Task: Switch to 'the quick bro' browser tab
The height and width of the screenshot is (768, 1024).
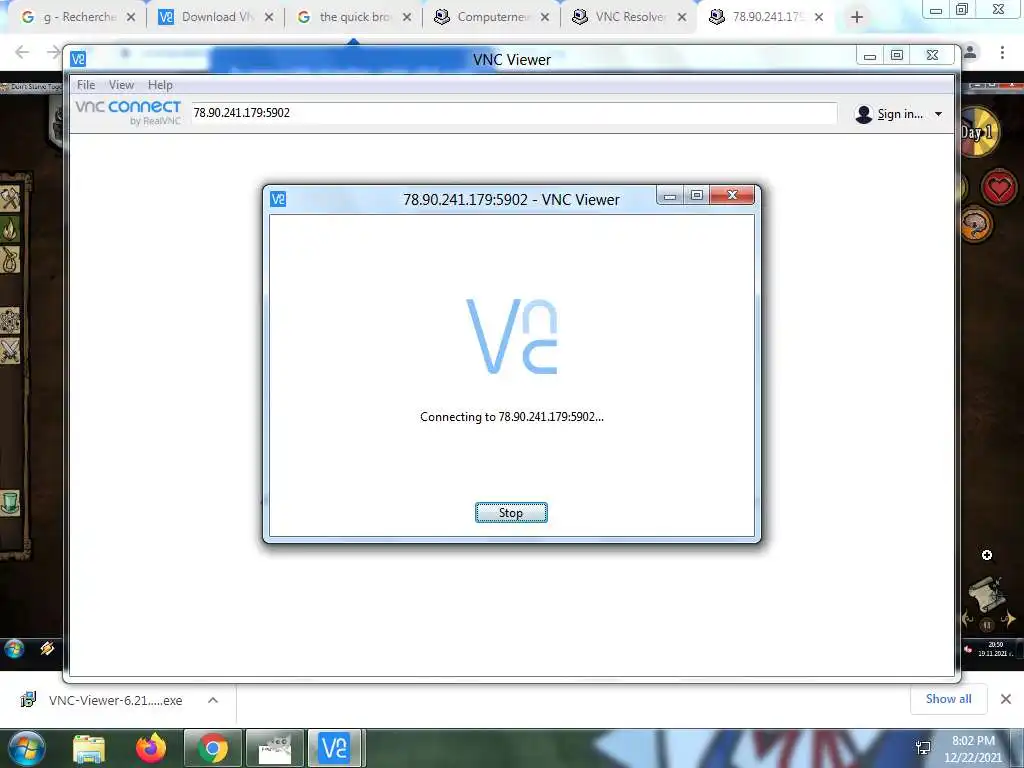Action: coord(355,17)
